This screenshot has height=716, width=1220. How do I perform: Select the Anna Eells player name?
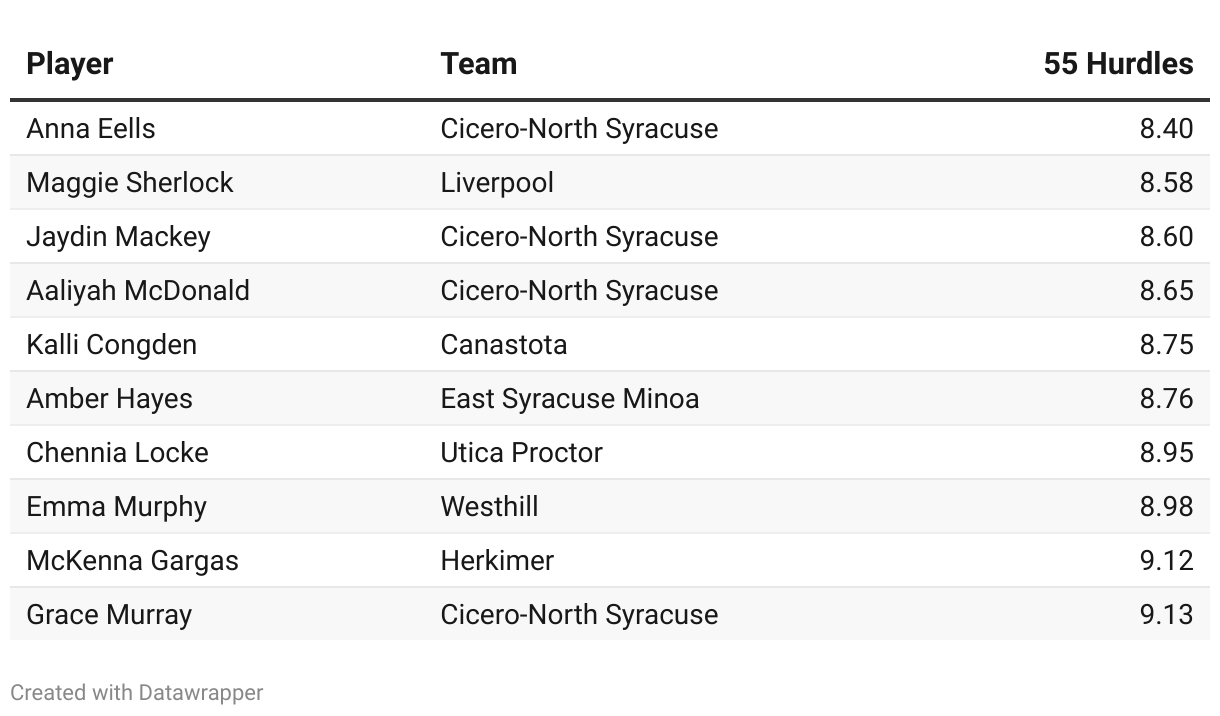90,128
